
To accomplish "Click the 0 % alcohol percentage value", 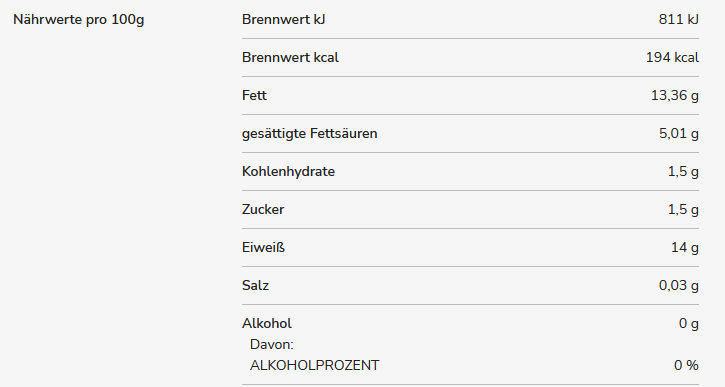I will click(x=686, y=365).
